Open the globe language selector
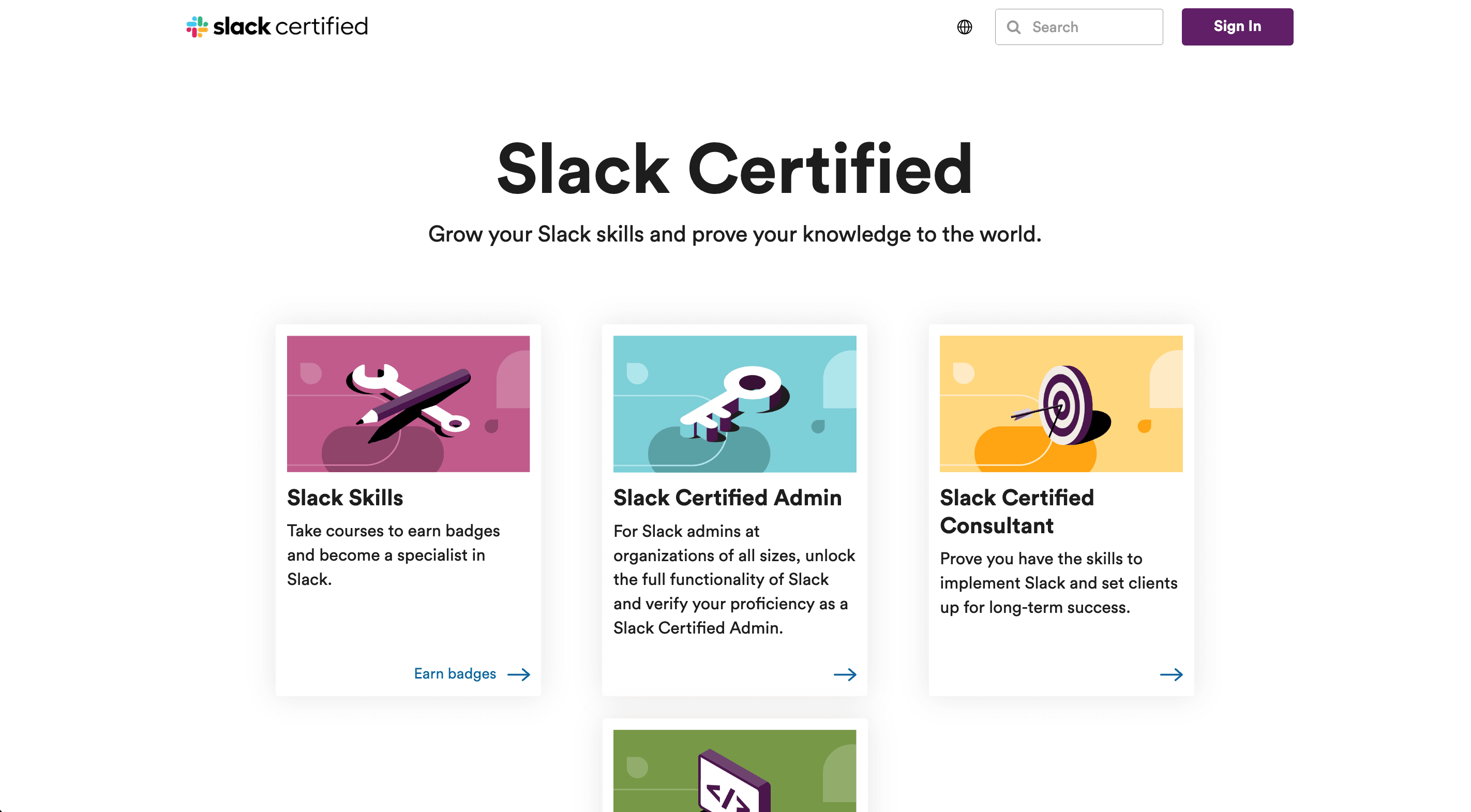This screenshot has width=1471, height=812. [965, 27]
